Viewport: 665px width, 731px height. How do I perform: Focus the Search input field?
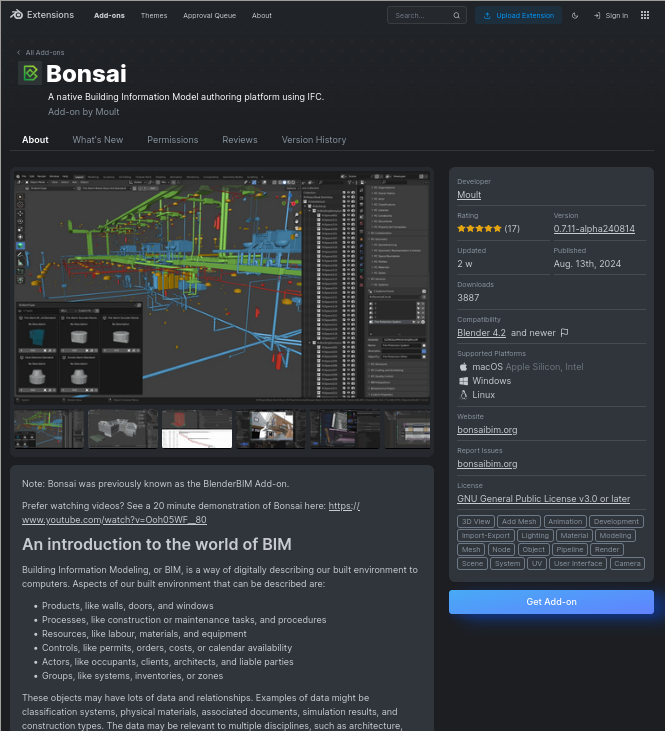click(427, 15)
